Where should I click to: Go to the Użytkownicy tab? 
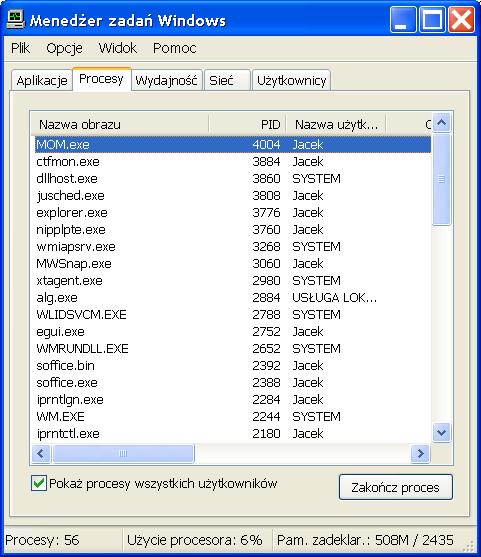[x=292, y=81]
